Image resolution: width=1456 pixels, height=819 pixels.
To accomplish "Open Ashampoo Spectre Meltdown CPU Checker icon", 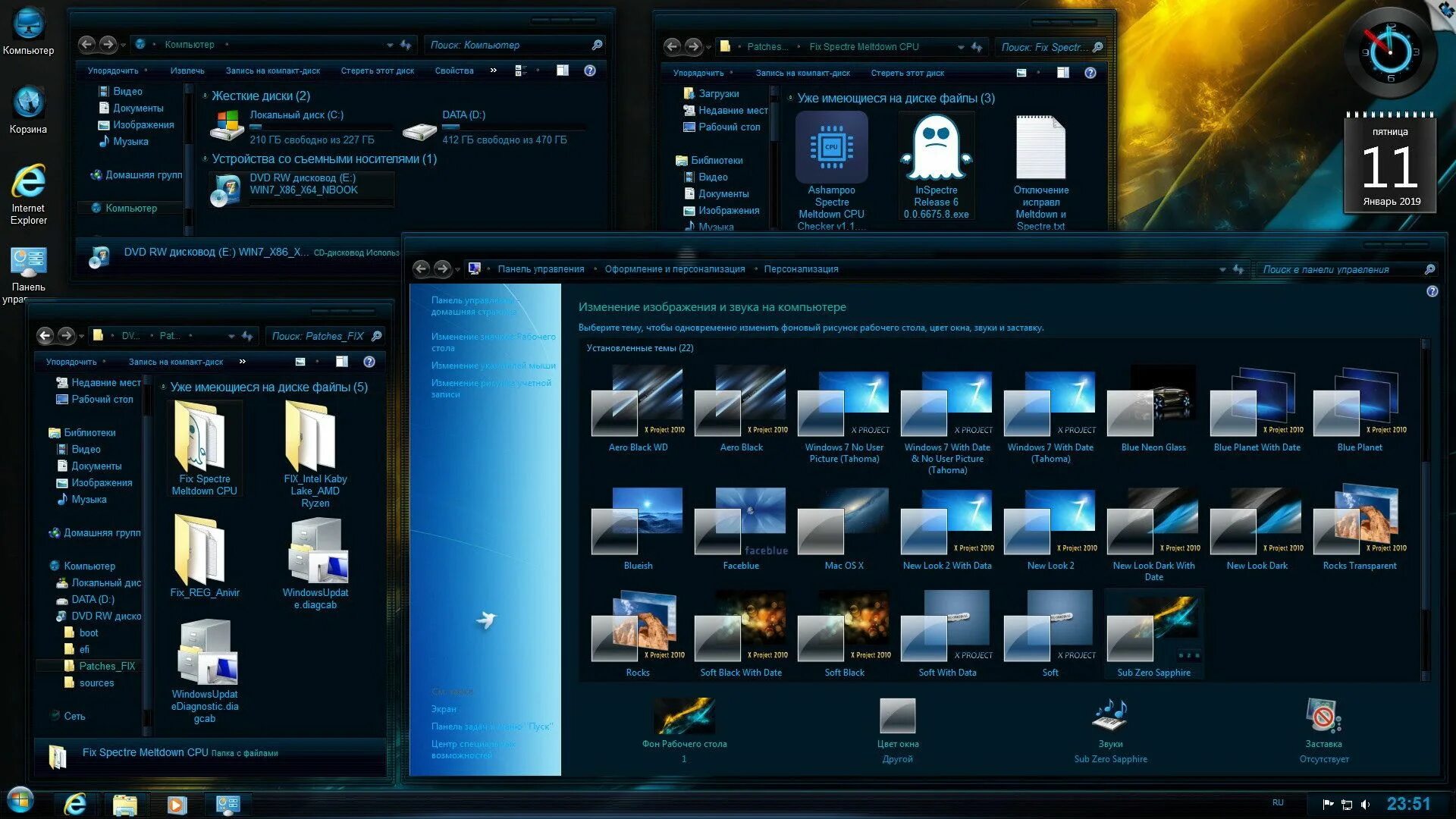I will 831,148.
